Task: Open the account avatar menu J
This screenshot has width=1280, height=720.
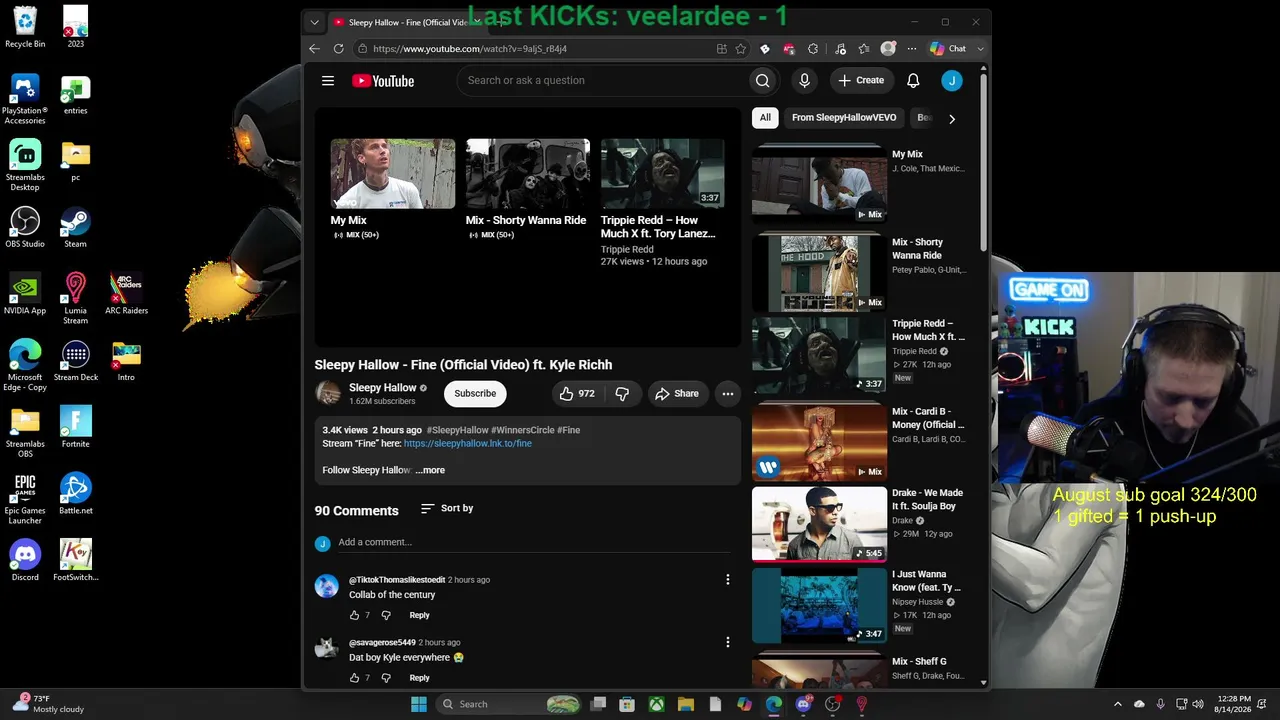Action: 952,81
